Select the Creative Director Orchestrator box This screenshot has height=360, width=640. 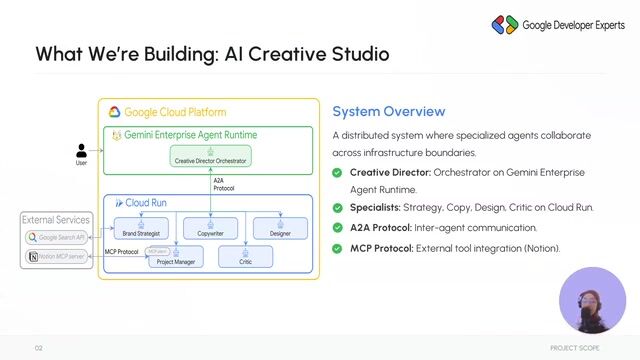coord(211,156)
